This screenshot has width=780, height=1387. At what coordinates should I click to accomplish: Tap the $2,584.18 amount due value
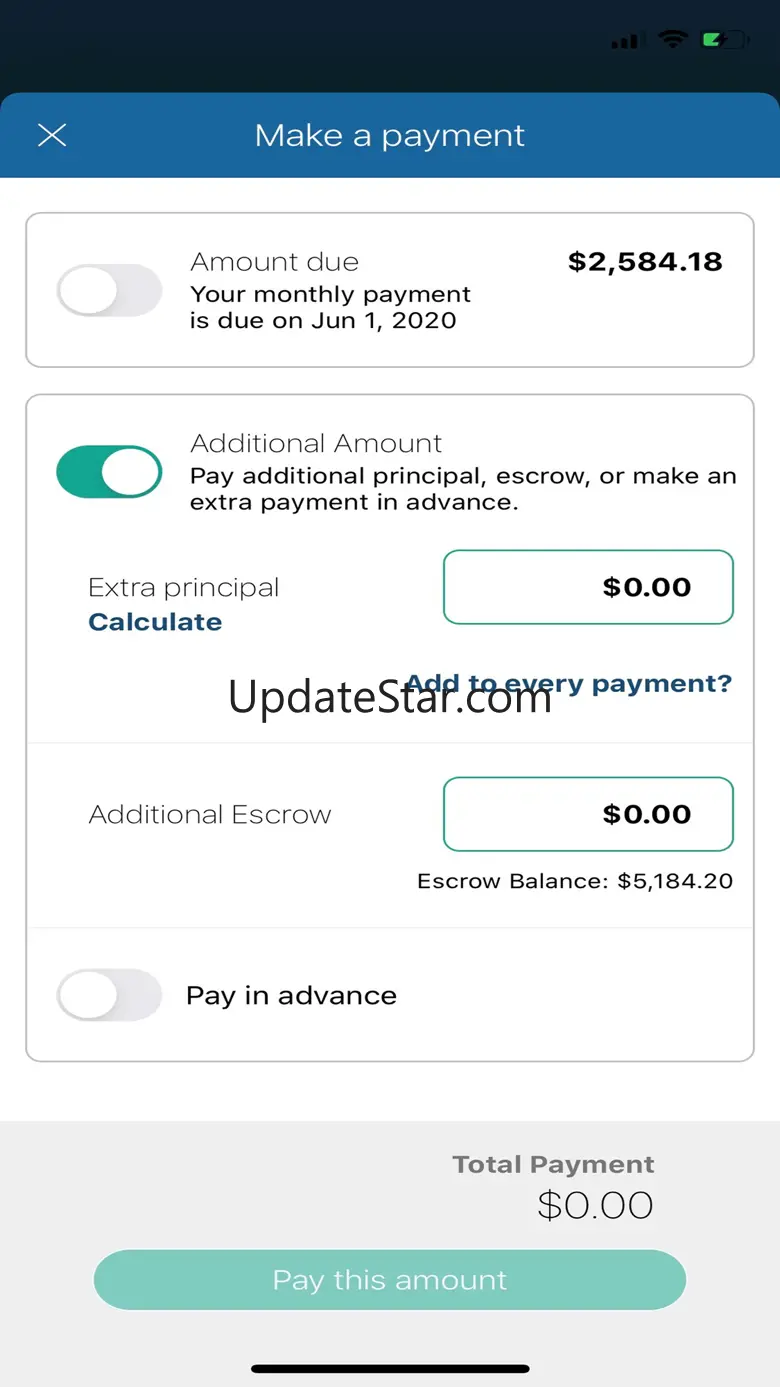(x=645, y=262)
